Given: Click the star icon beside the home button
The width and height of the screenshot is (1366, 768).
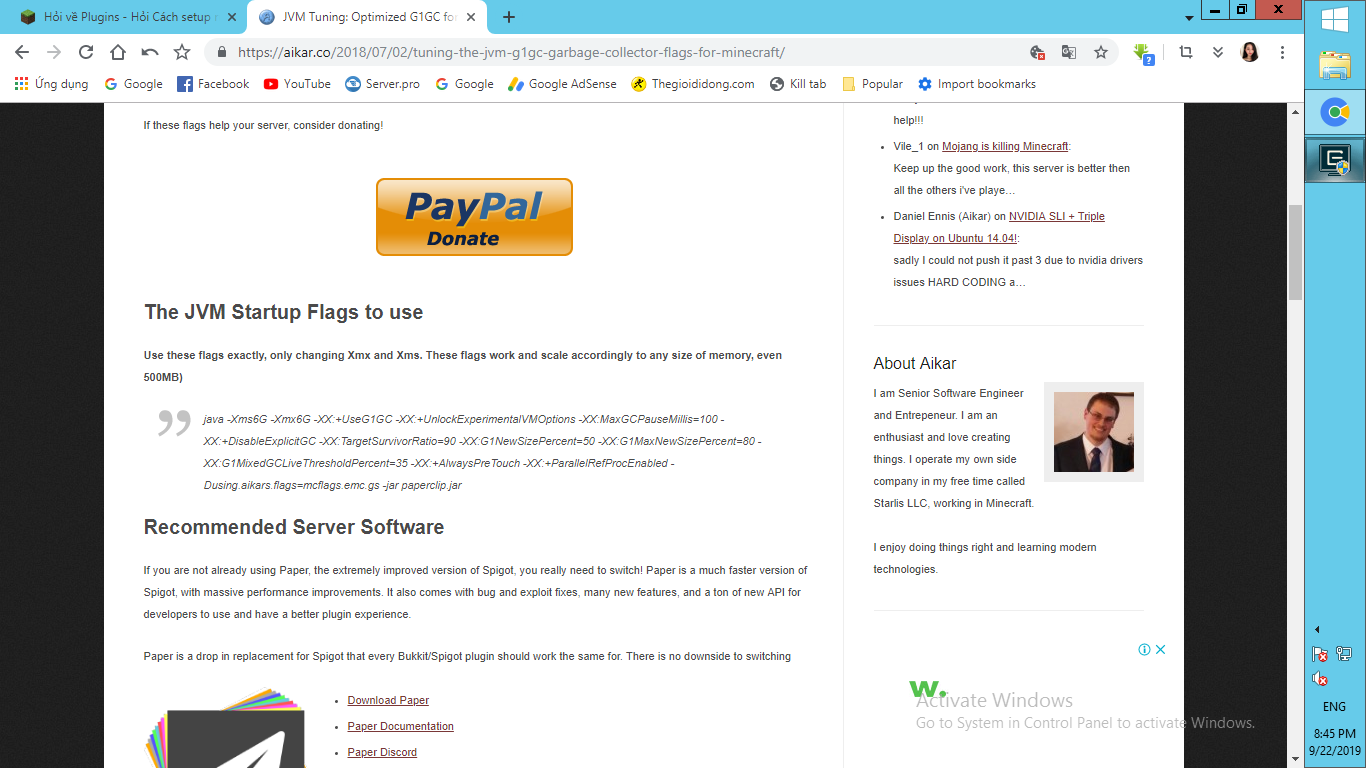Looking at the screenshot, I should (x=182, y=52).
